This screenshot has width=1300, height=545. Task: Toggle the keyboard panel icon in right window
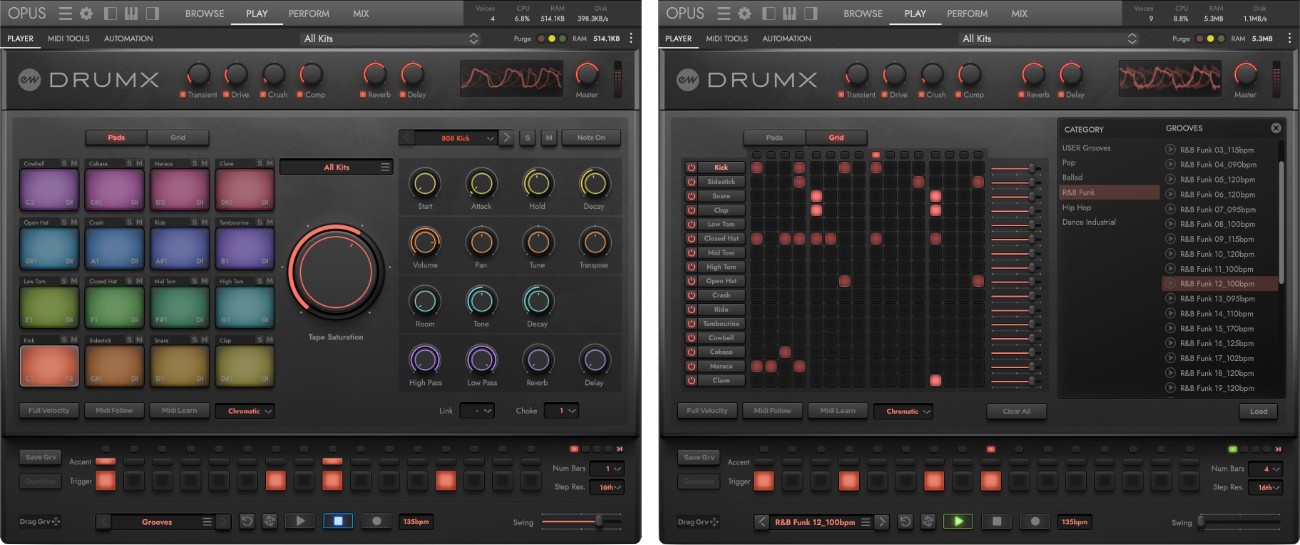(x=791, y=13)
